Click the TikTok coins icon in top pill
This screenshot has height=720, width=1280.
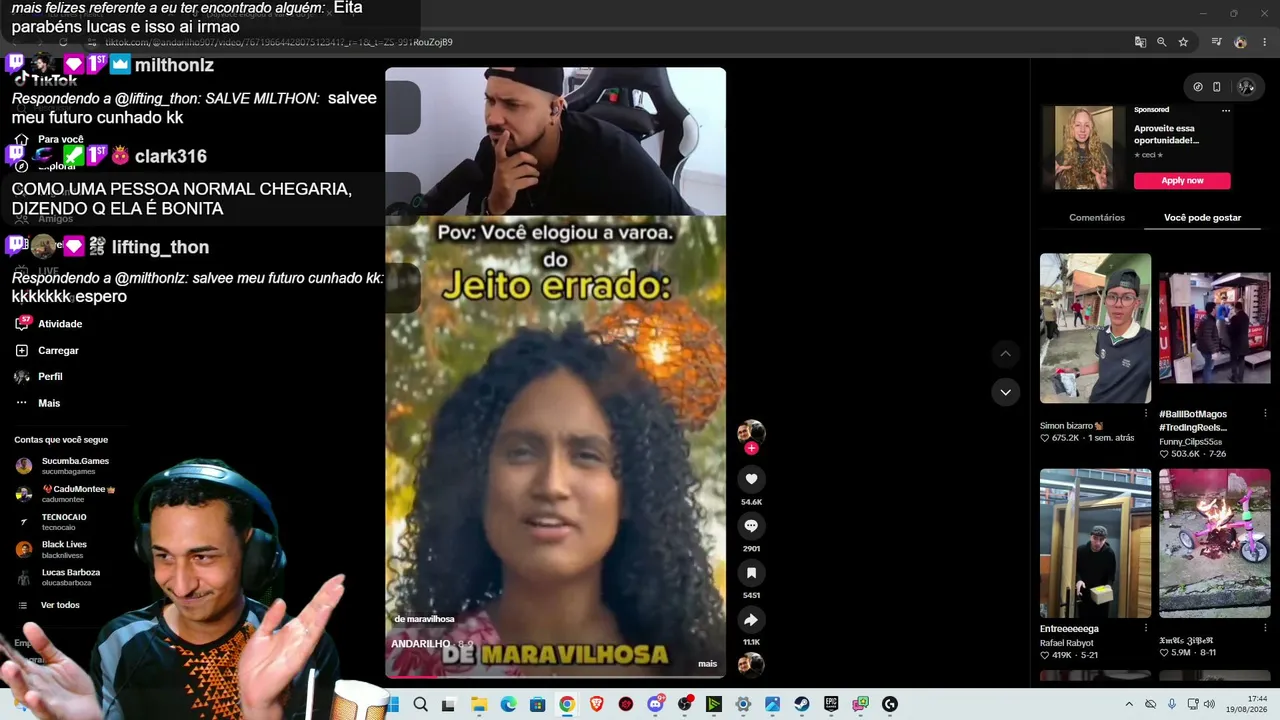point(1198,87)
